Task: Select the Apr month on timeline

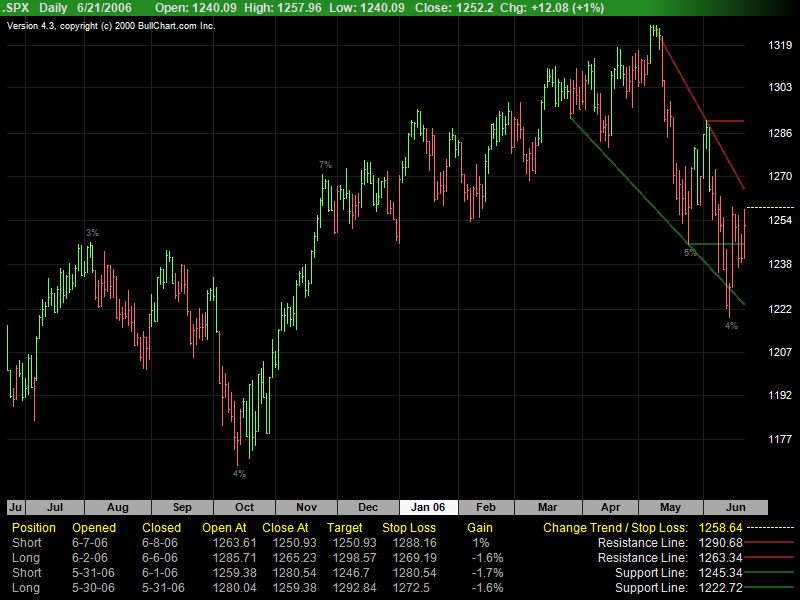Action: 610,507
